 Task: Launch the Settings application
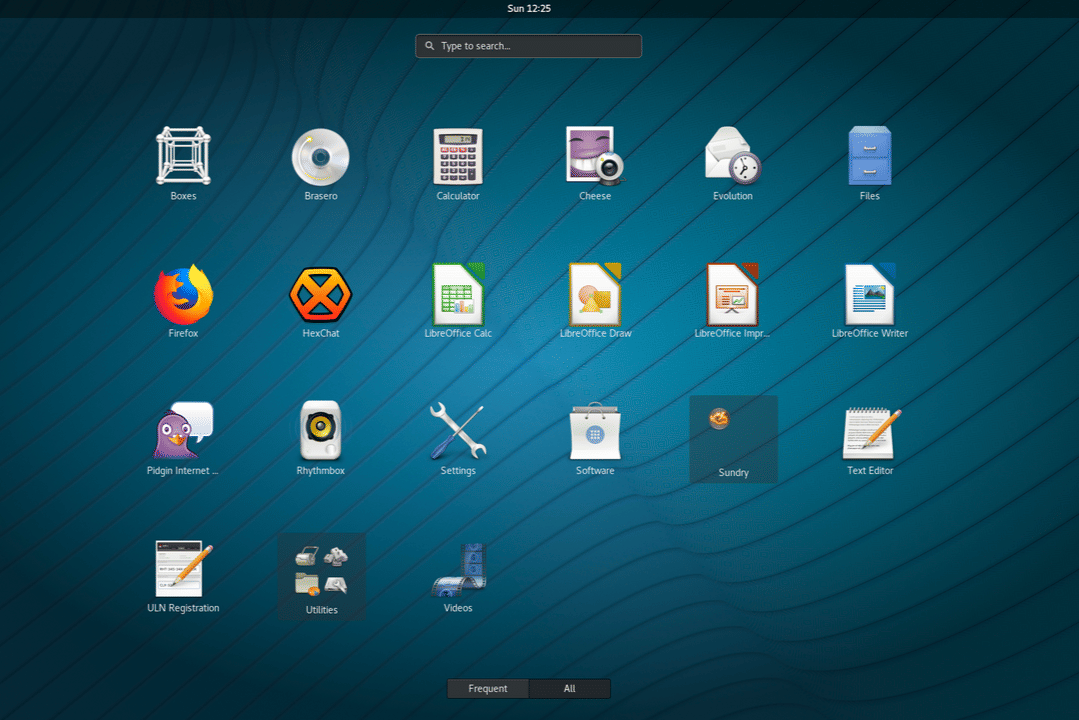(457, 430)
